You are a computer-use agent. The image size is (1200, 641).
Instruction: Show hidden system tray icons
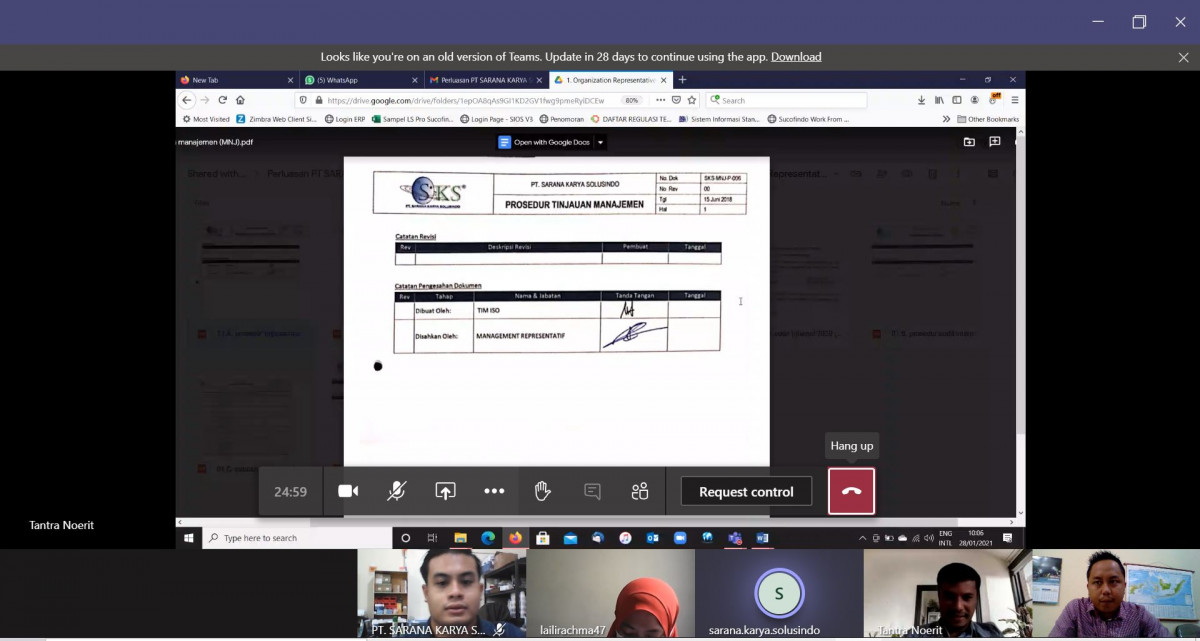pos(862,538)
